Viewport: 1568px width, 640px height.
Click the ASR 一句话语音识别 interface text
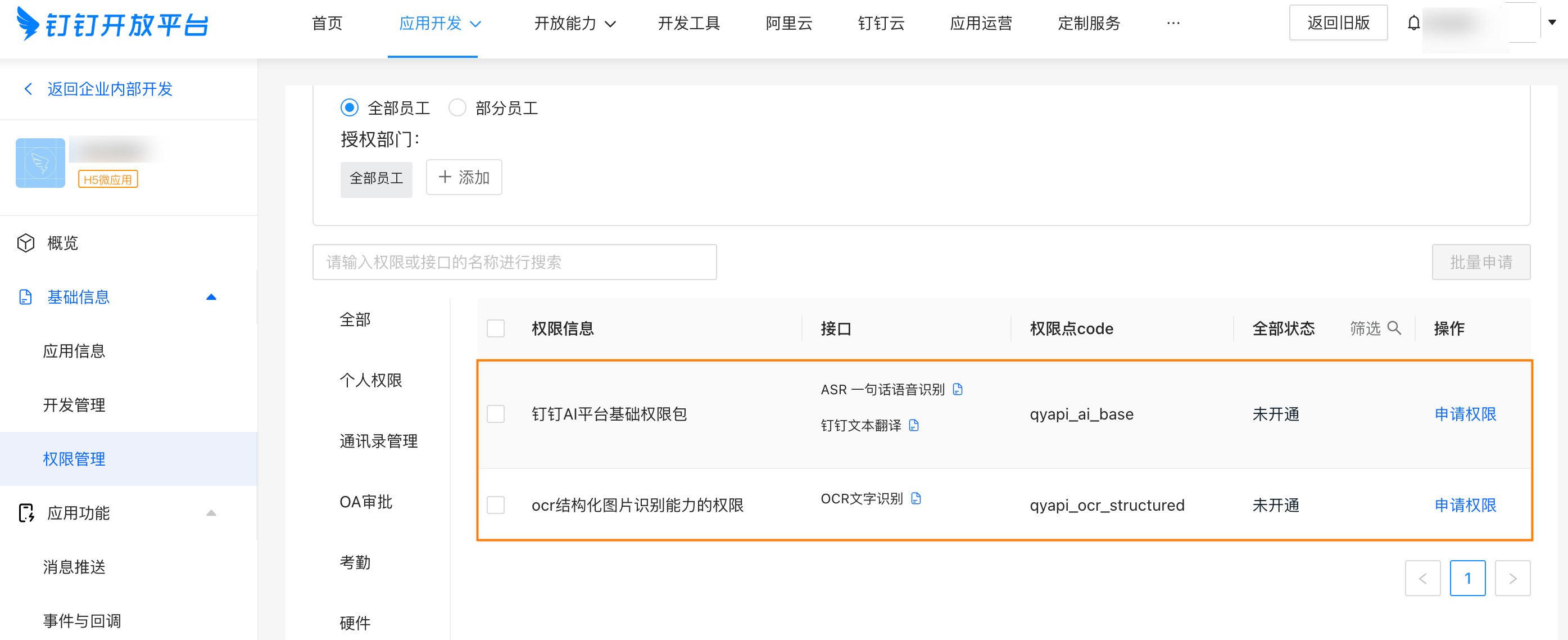[x=882, y=389]
